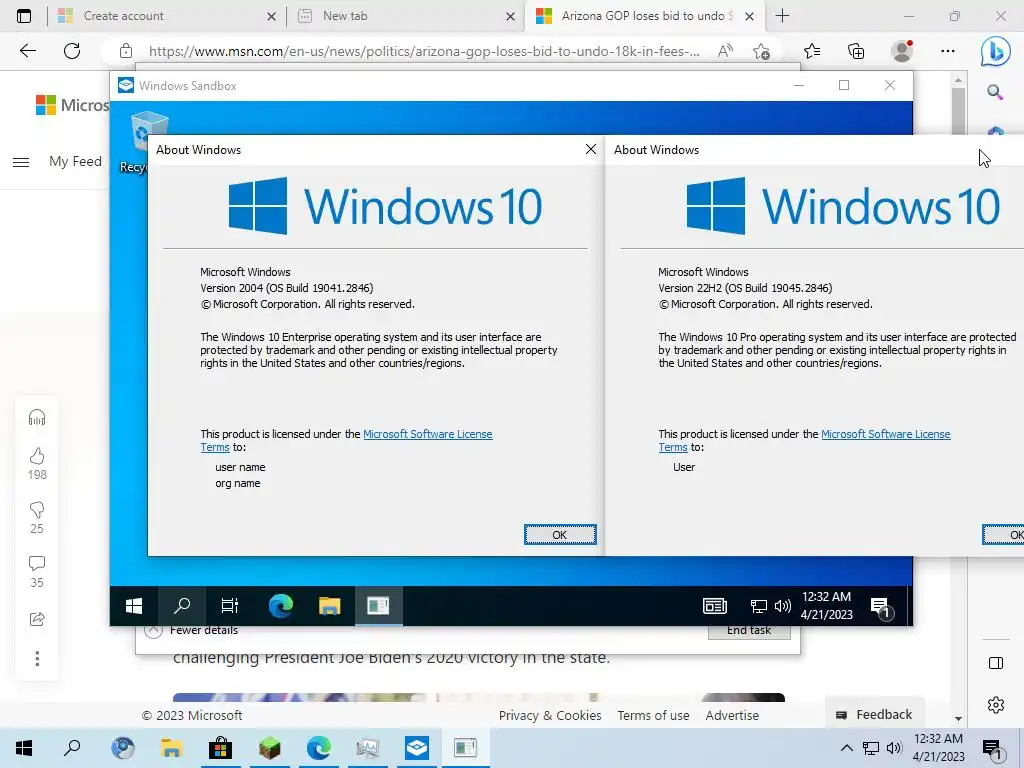Open the Bing chat sidebar icon

(995, 51)
